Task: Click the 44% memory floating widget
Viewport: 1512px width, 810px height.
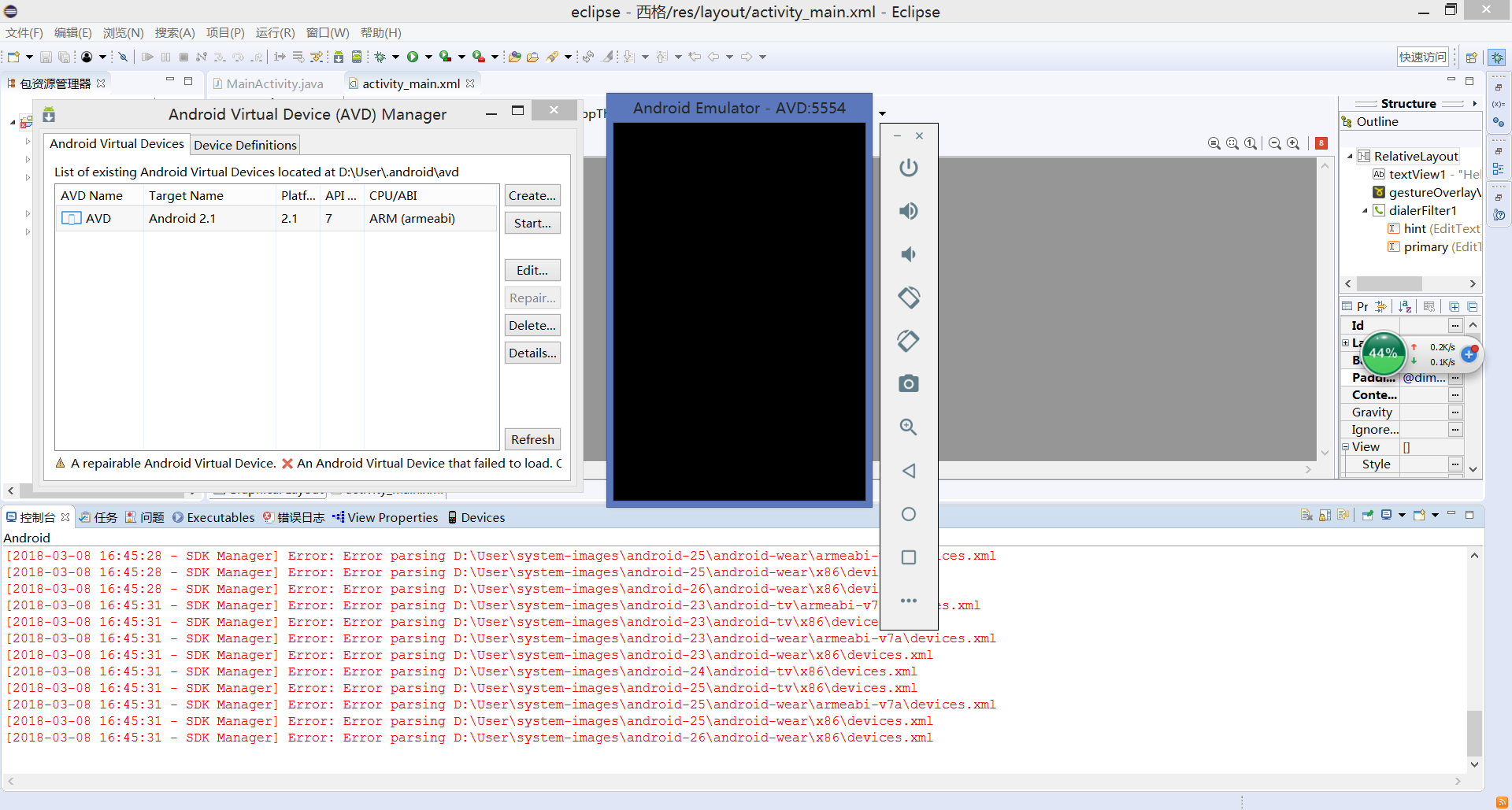Action: pos(1383,353)
